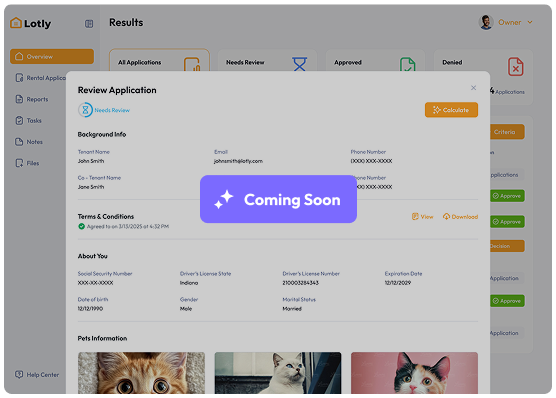556x398 pixels.
Task: Open the white cat photo
Action: (278, 373)
